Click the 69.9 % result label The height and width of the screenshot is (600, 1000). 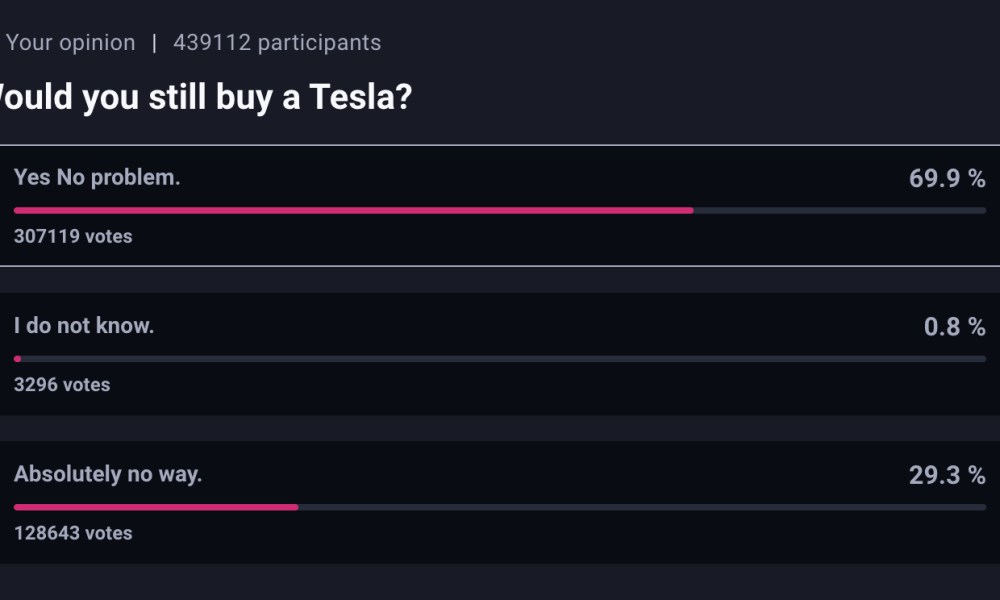(947, 179)
